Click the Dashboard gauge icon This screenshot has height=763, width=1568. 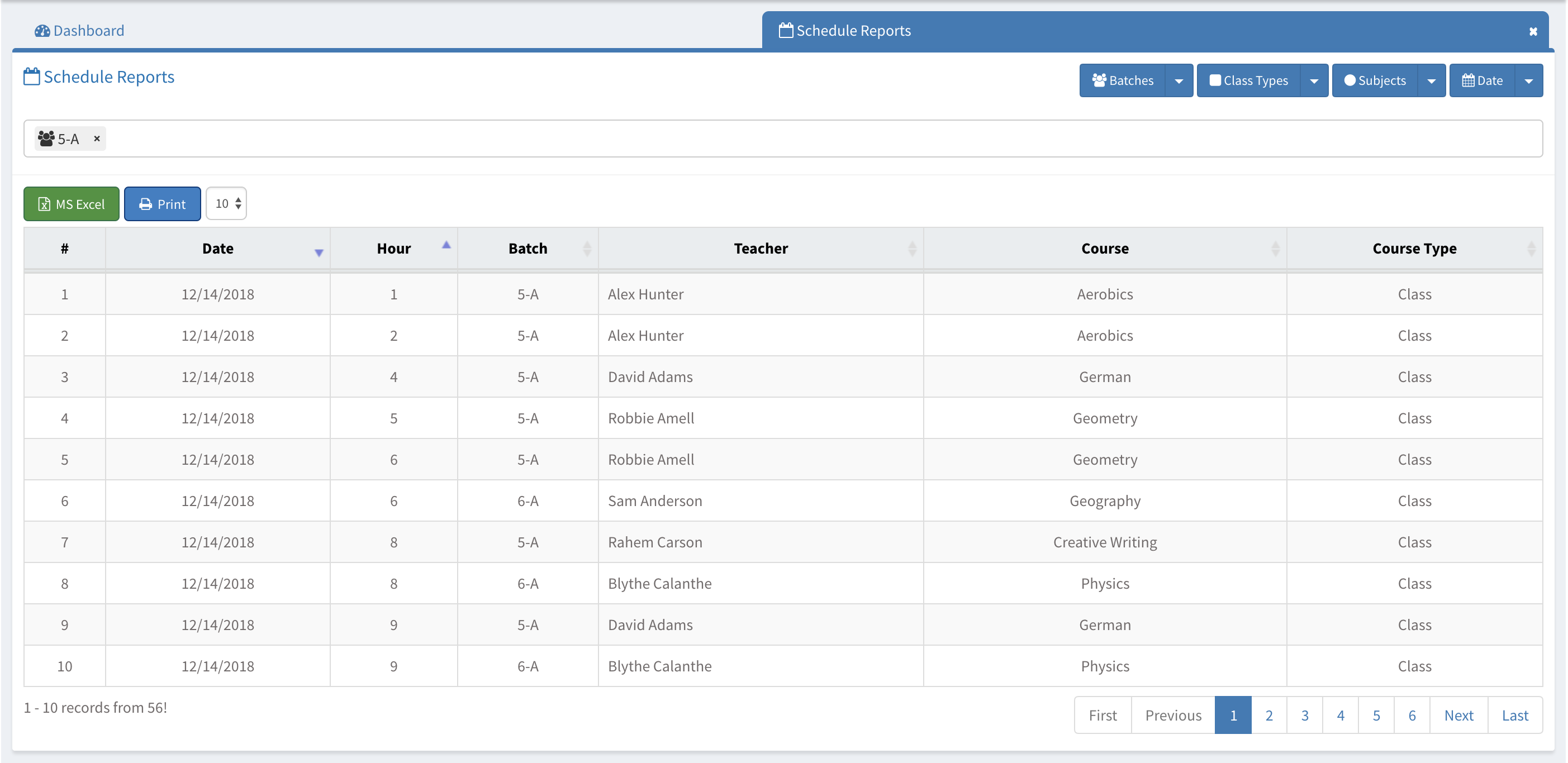[42, 30]
